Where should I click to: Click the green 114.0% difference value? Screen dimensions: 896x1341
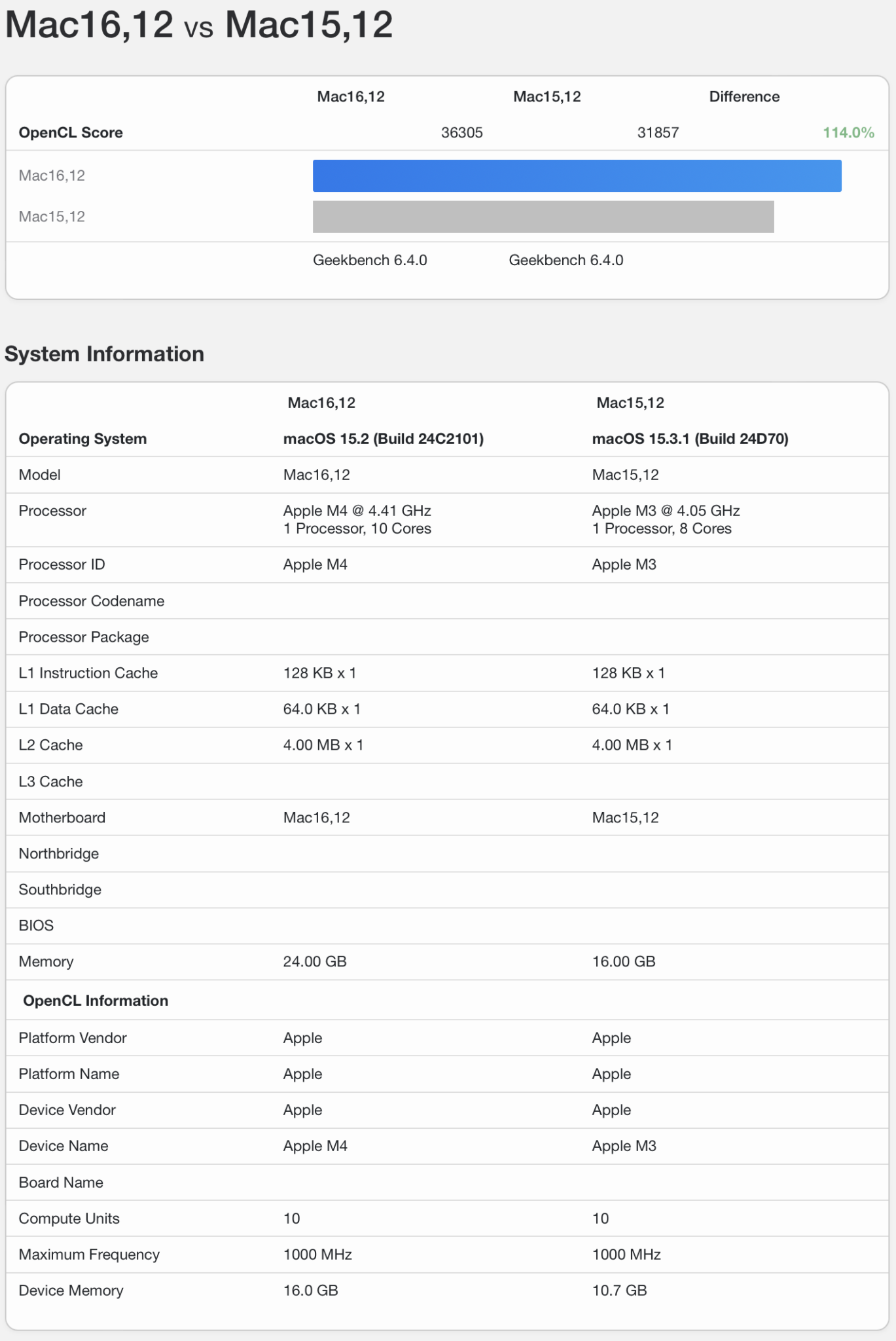click(x=848, y=132)
